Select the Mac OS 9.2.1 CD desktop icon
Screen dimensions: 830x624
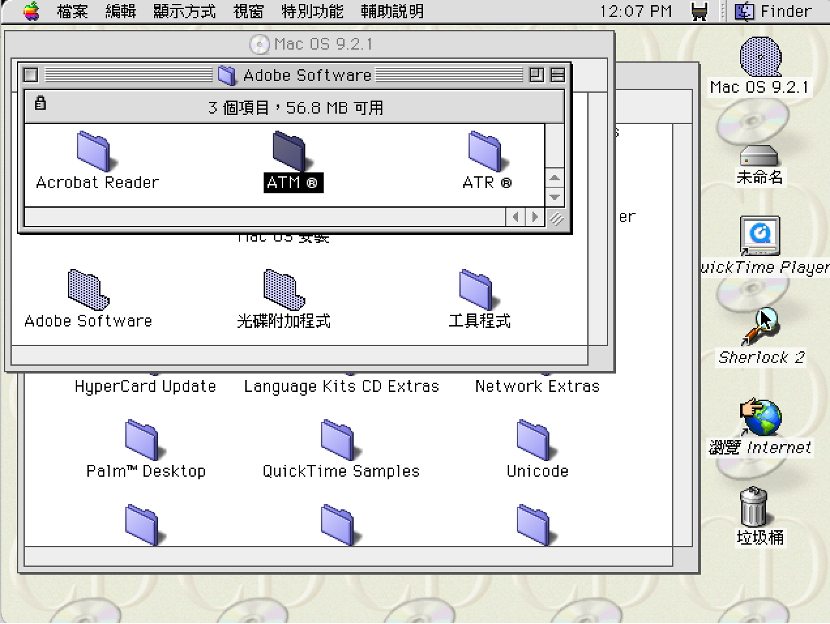pyautogui.click(x=760, y=57)
